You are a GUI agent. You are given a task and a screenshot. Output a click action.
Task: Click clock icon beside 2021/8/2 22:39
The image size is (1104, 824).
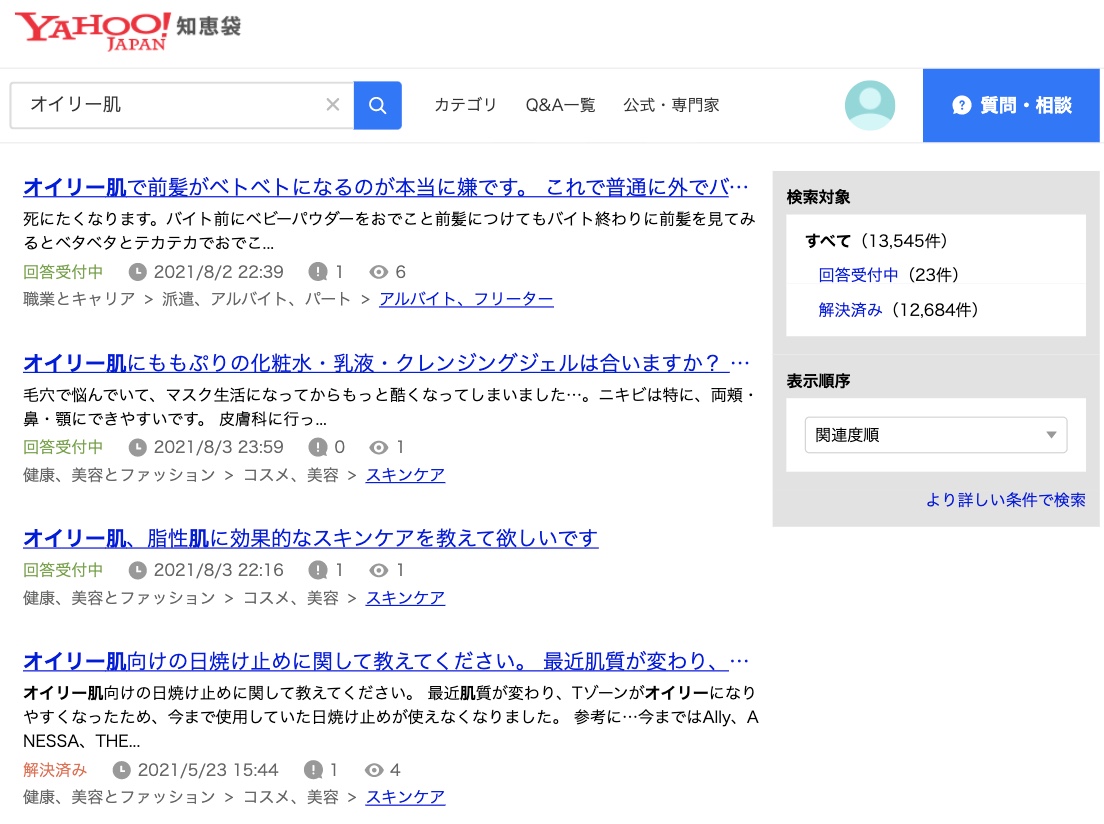click(x=138, y=272)
